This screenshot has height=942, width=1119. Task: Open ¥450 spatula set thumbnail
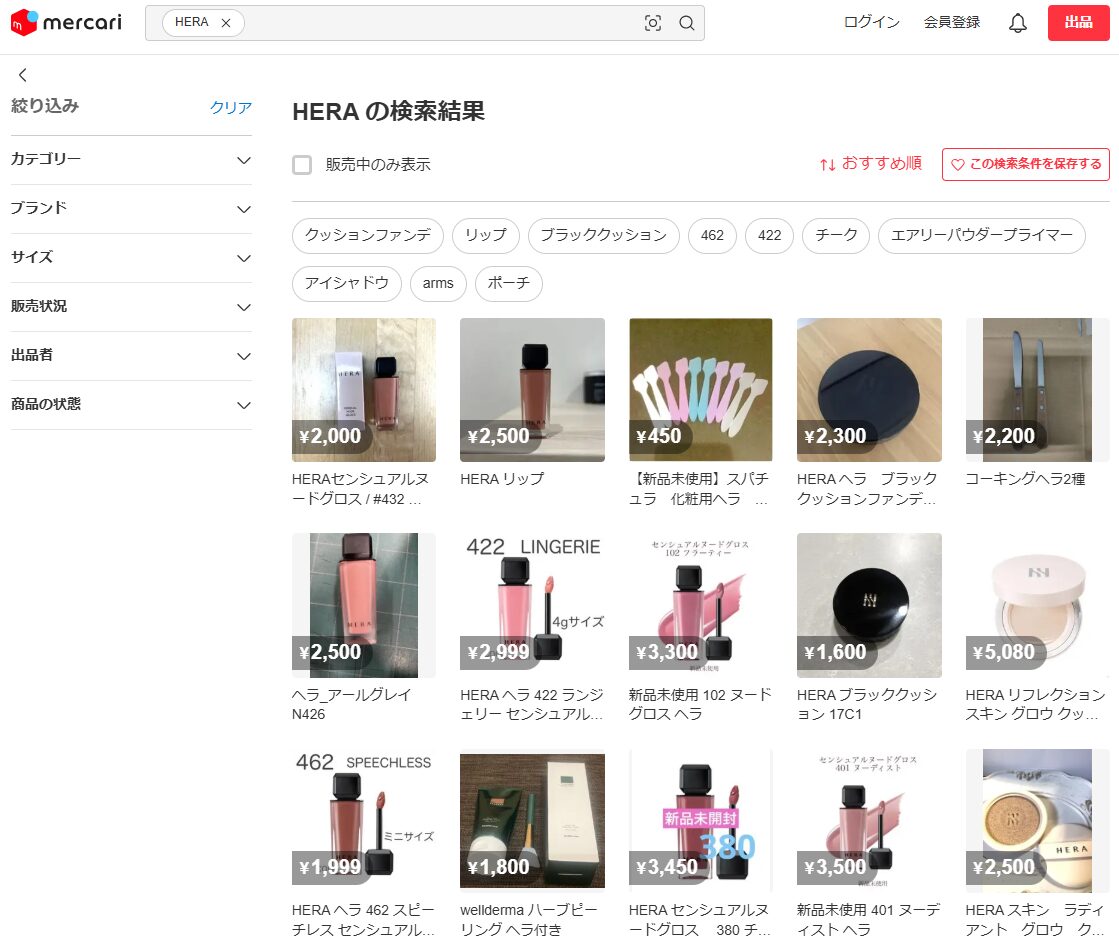click(x=701, y=390)
